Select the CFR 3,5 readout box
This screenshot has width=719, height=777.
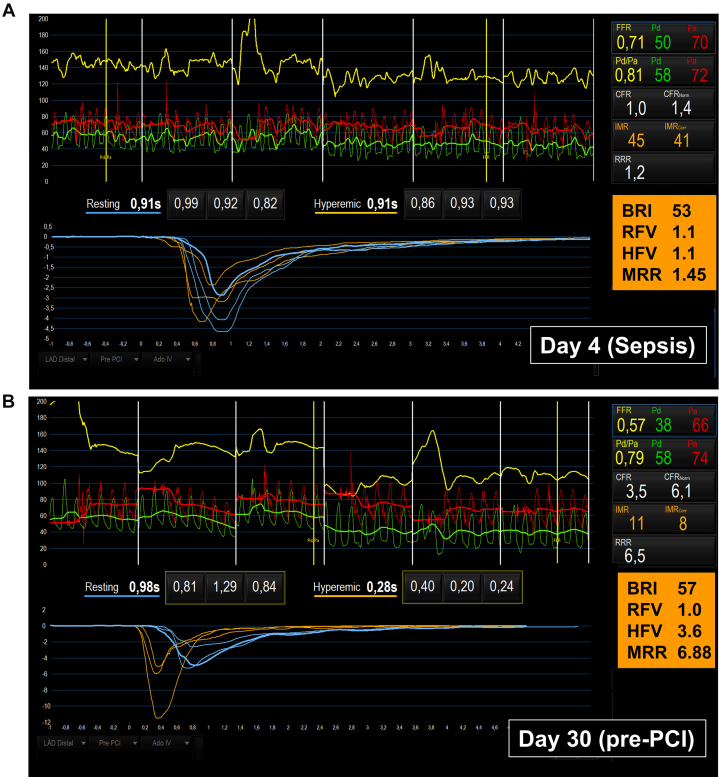tap(664, 487)
